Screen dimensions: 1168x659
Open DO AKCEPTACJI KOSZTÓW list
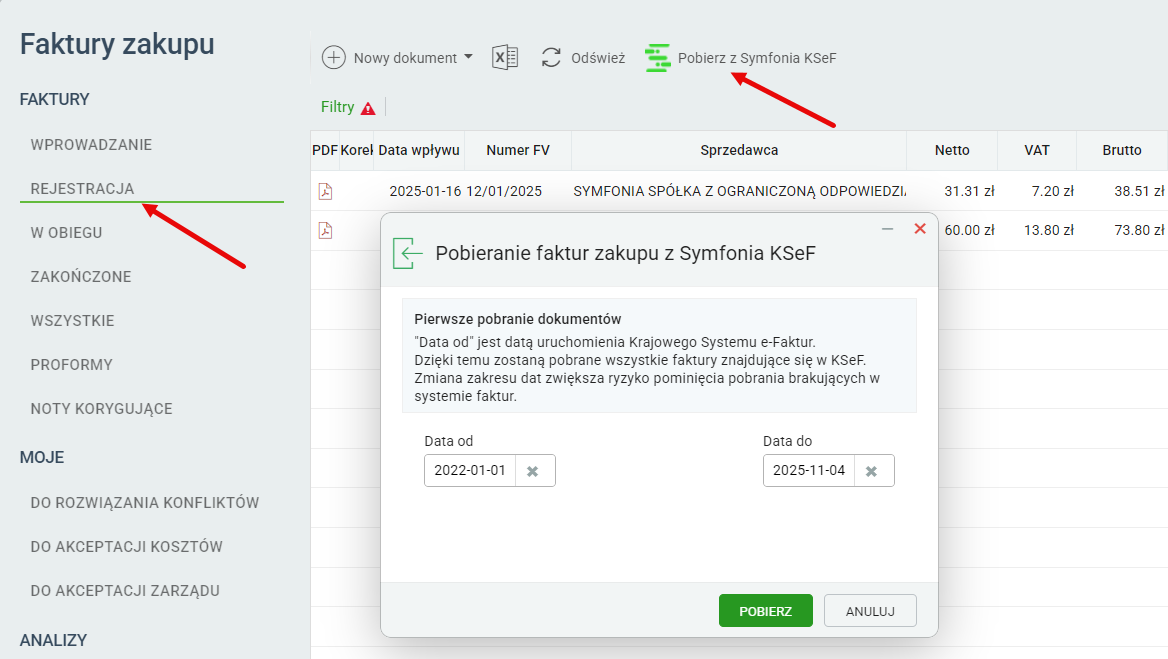click(127, 547)
